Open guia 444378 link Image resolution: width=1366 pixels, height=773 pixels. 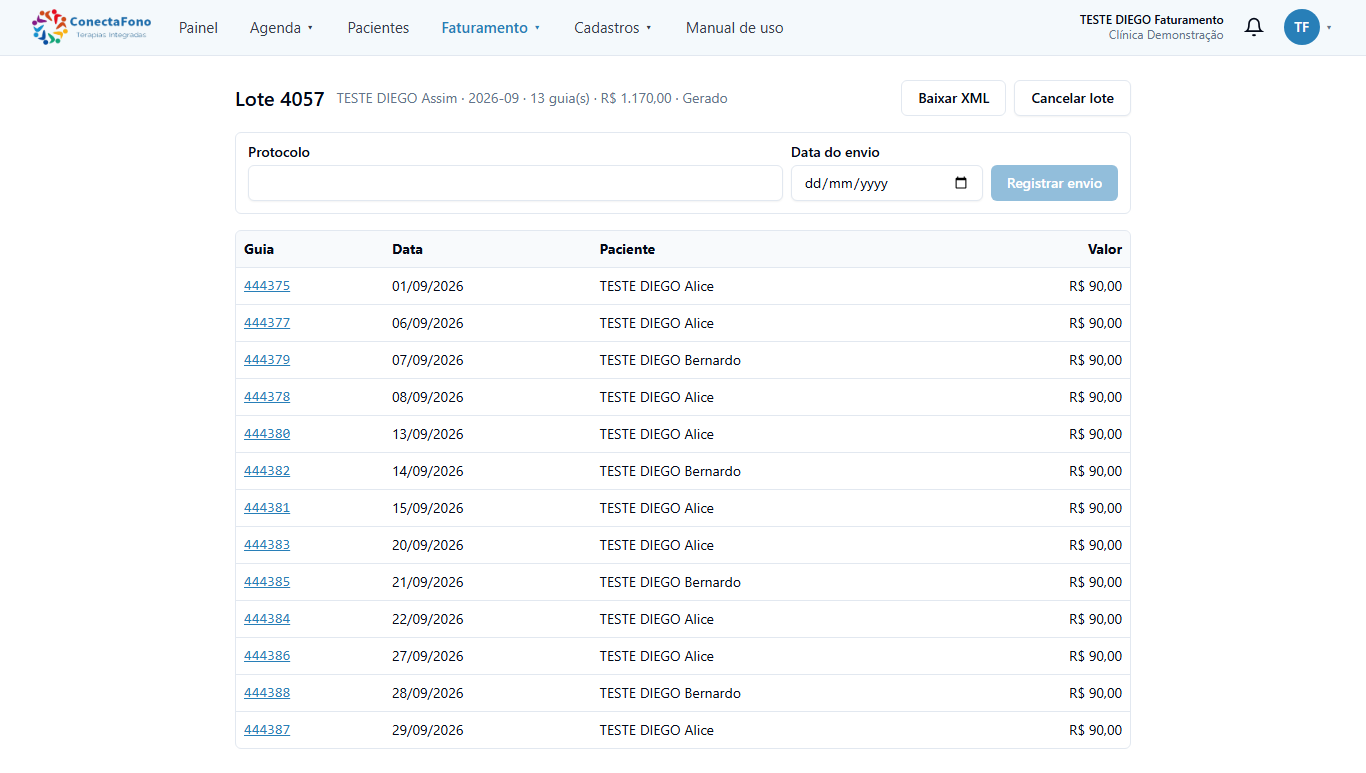[267, 397]
